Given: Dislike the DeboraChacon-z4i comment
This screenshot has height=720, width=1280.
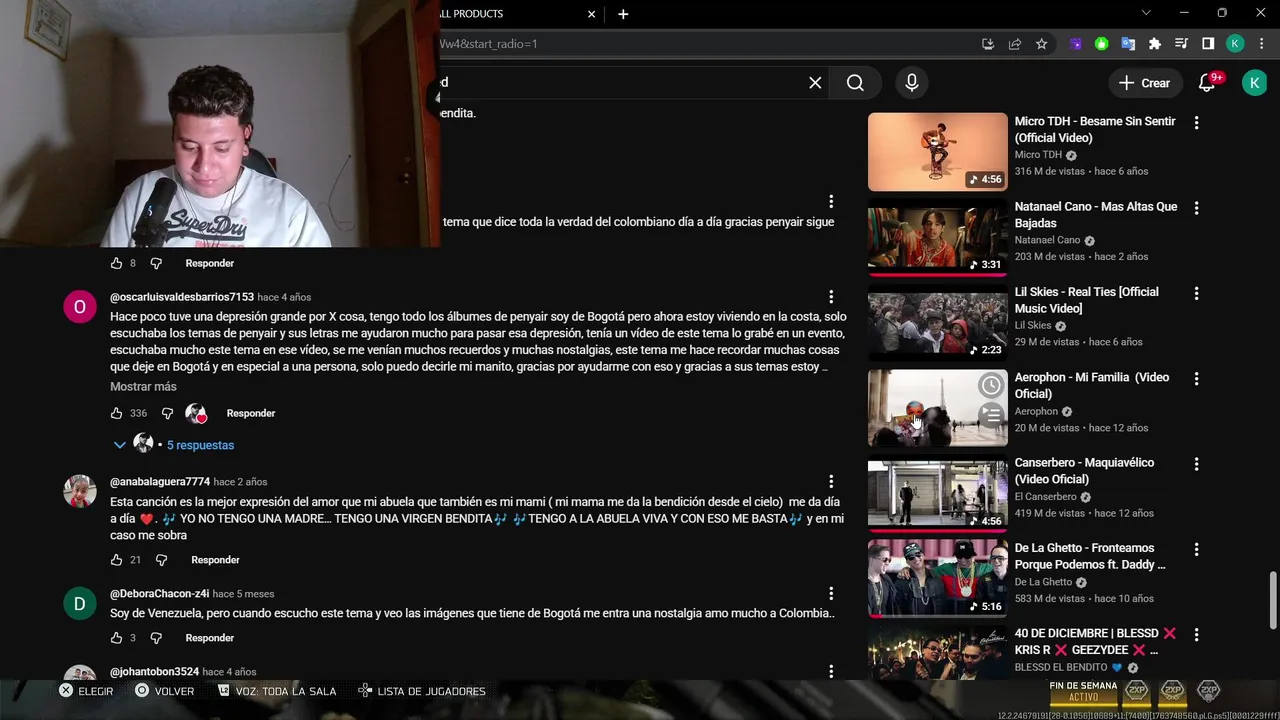Looking at the screenshot, I should click(x=156, y=638).
